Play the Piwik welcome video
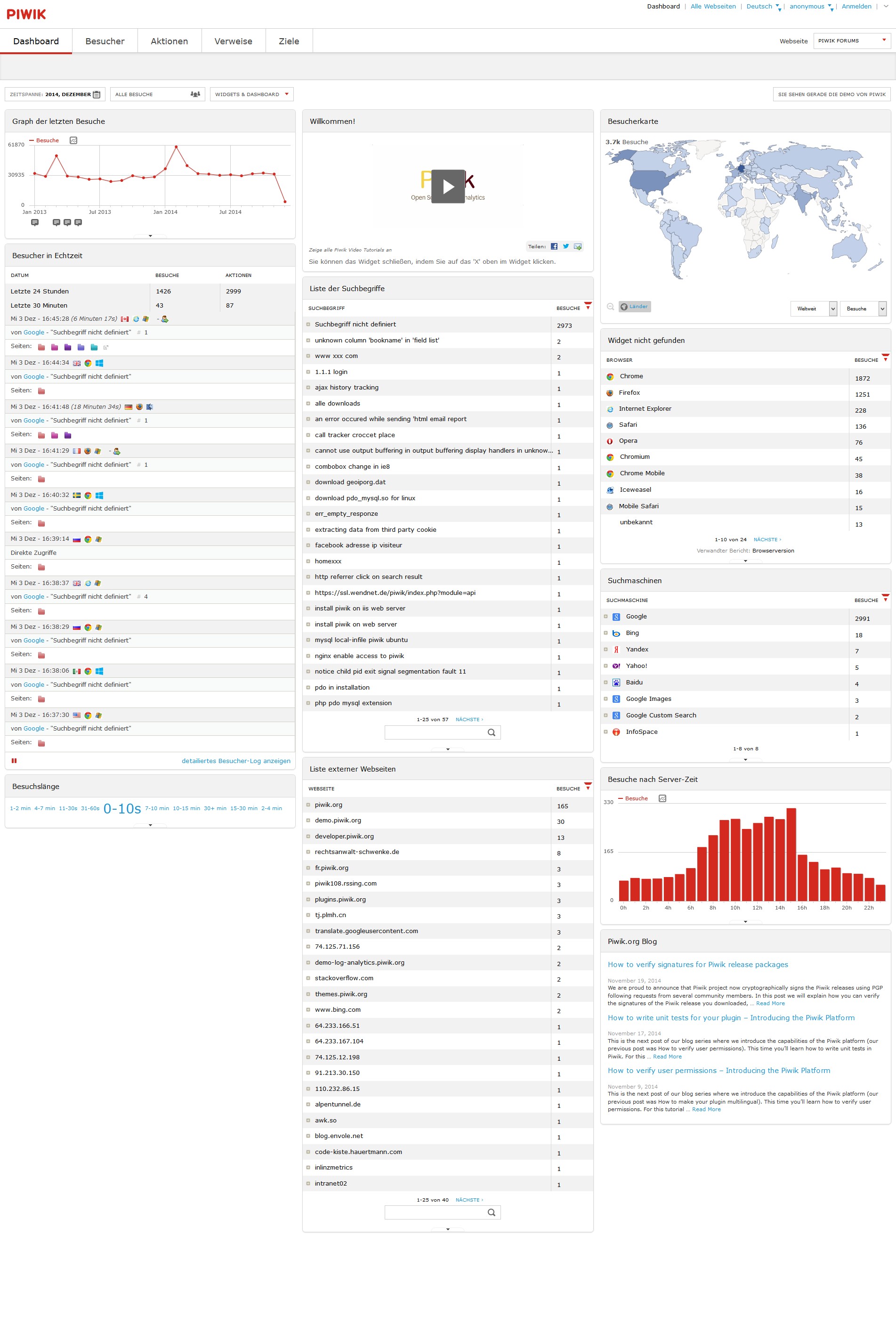This screenshot has height=1317, width=896. (447, 187)
